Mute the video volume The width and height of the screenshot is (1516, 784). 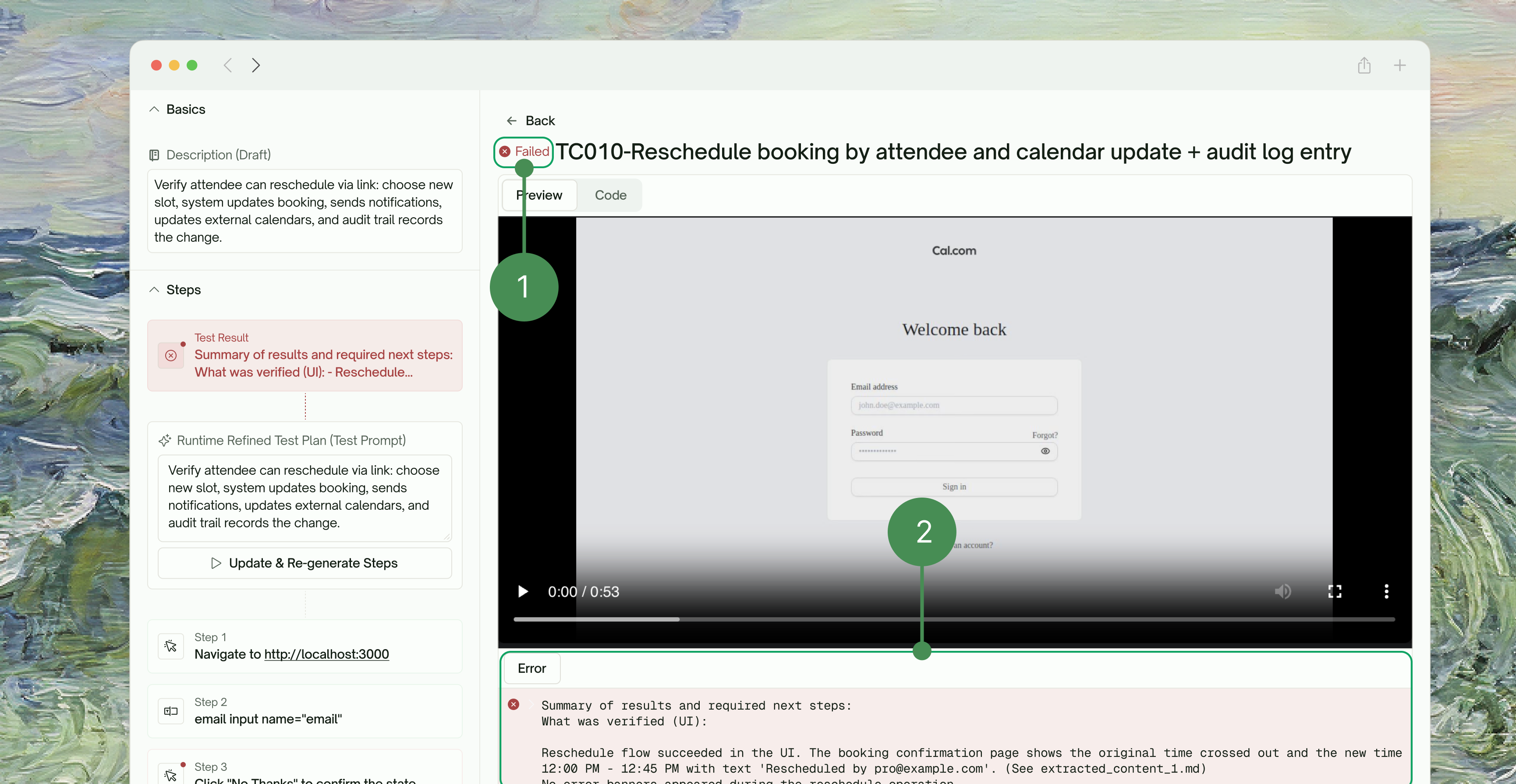(x=1283, y=591)
